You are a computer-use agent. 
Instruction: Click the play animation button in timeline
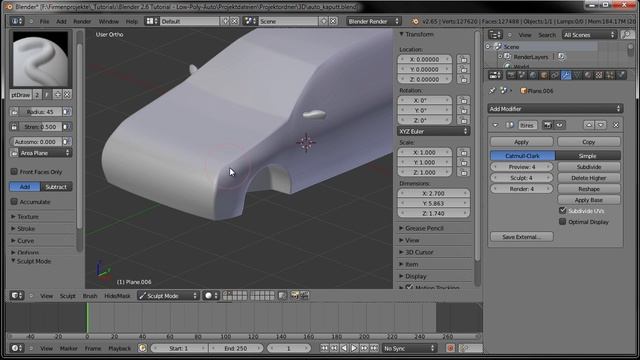click(x=354, y=348)
